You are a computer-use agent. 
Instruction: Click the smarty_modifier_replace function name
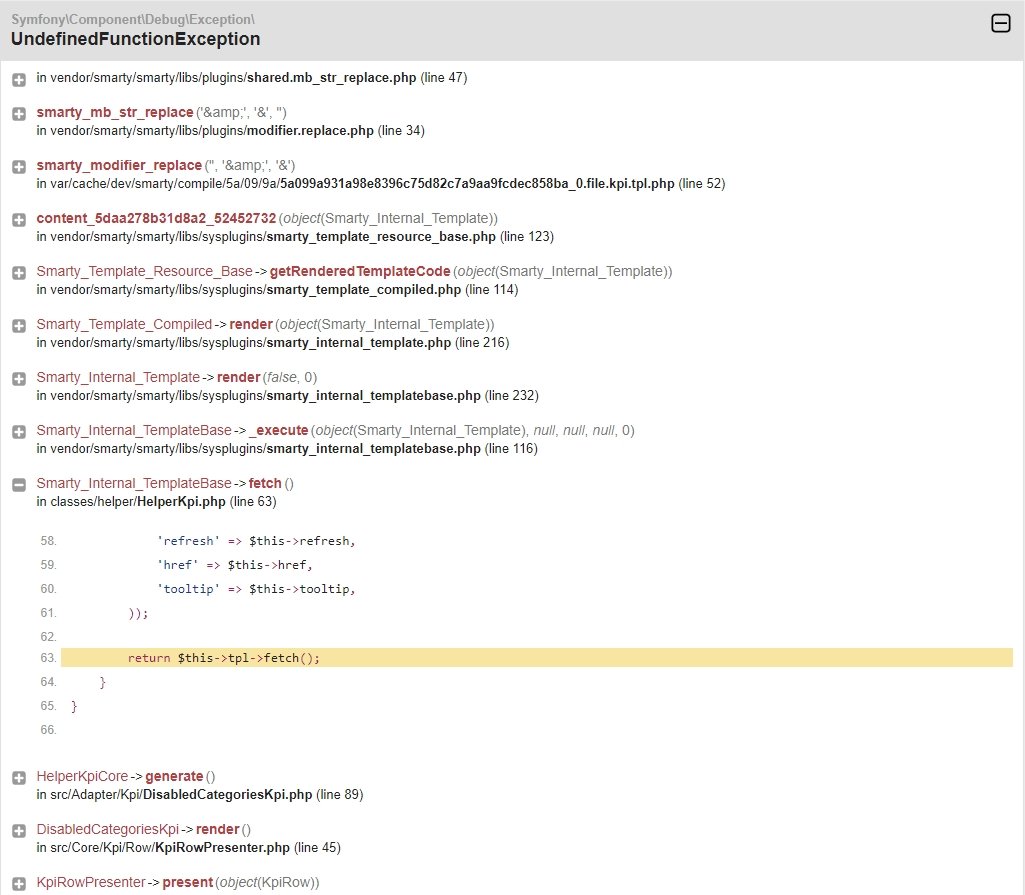point(119,165)
